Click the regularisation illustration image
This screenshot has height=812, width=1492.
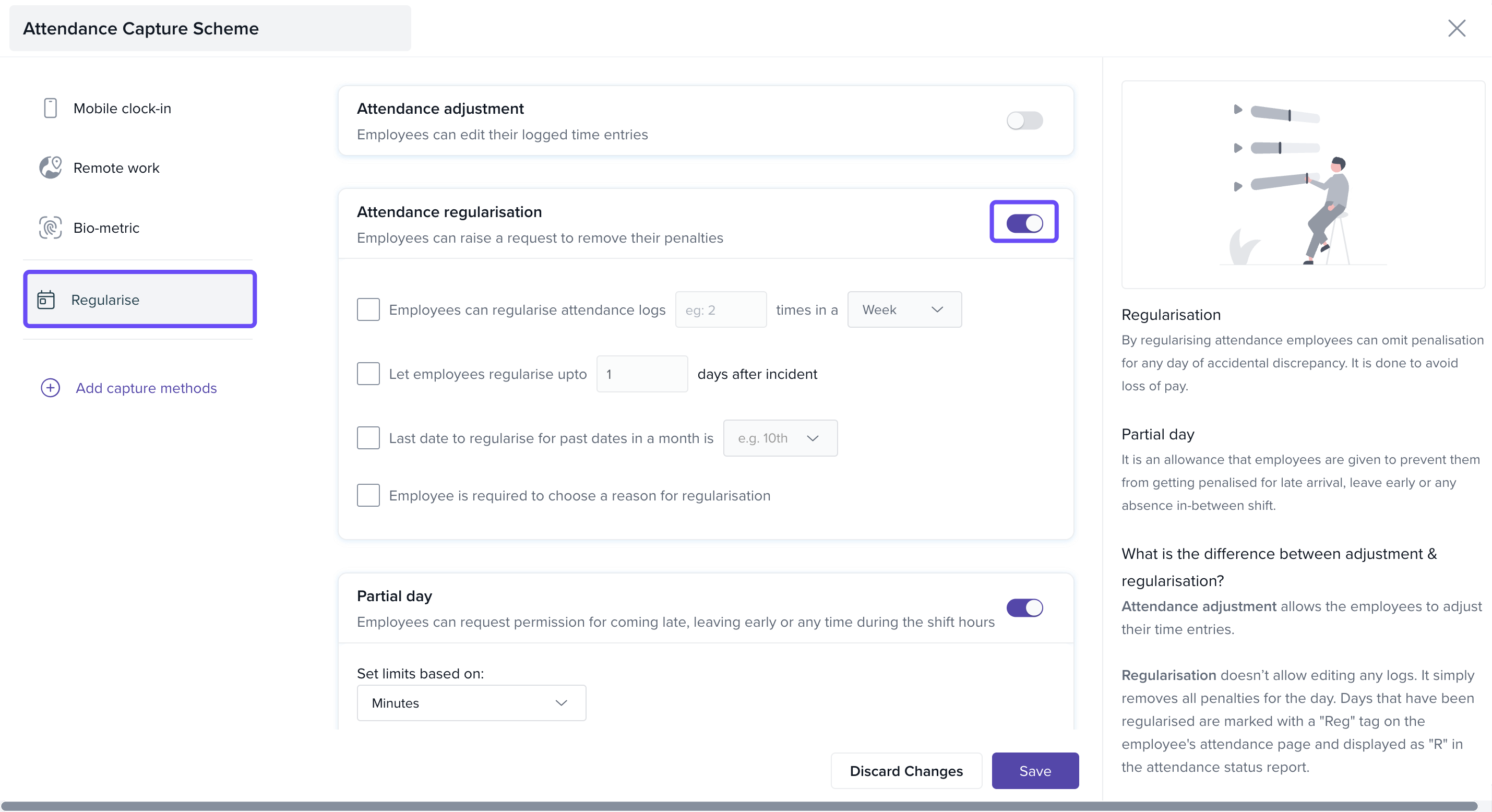click(x=1303, y=184)
